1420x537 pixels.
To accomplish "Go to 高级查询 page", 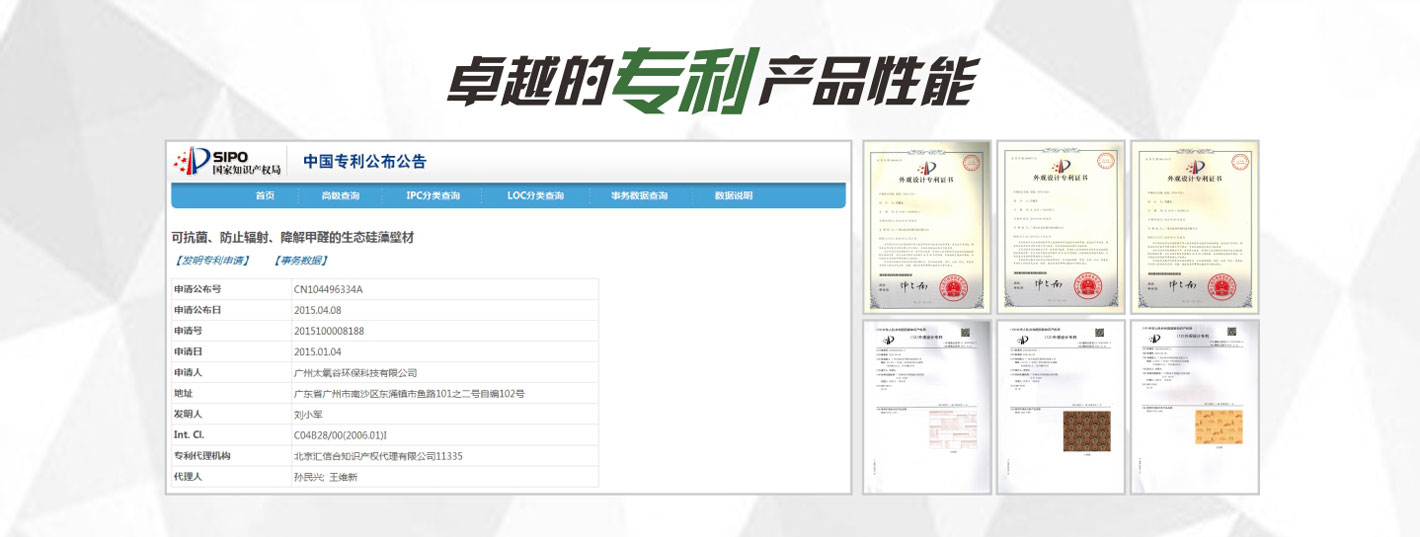I will coord(340,196).
